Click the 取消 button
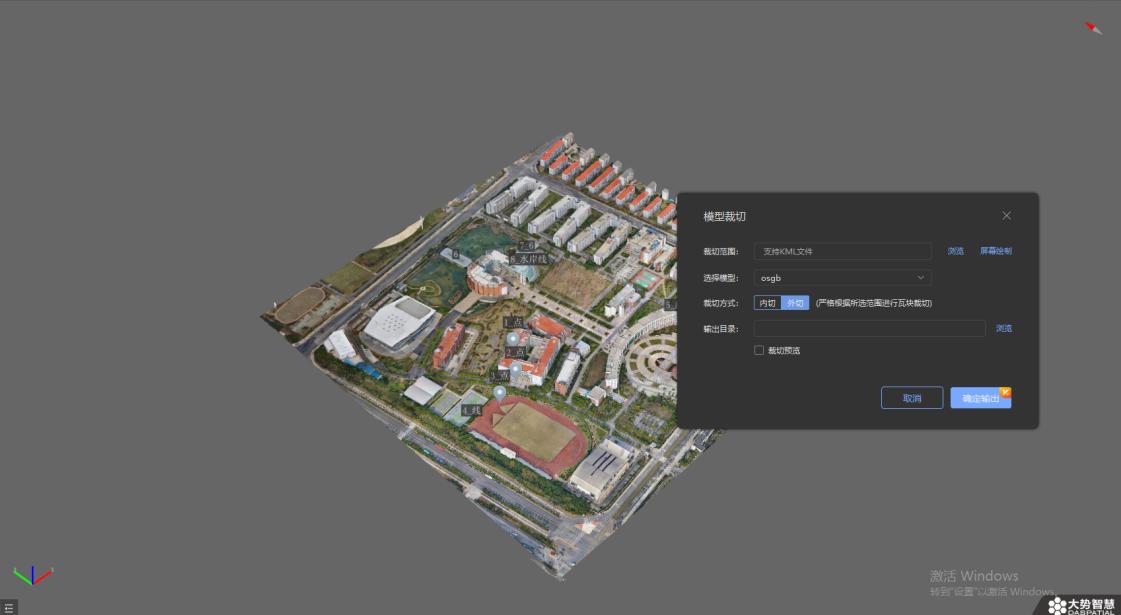This screenshot has width=1121, height=615. [x=912, y=398]
